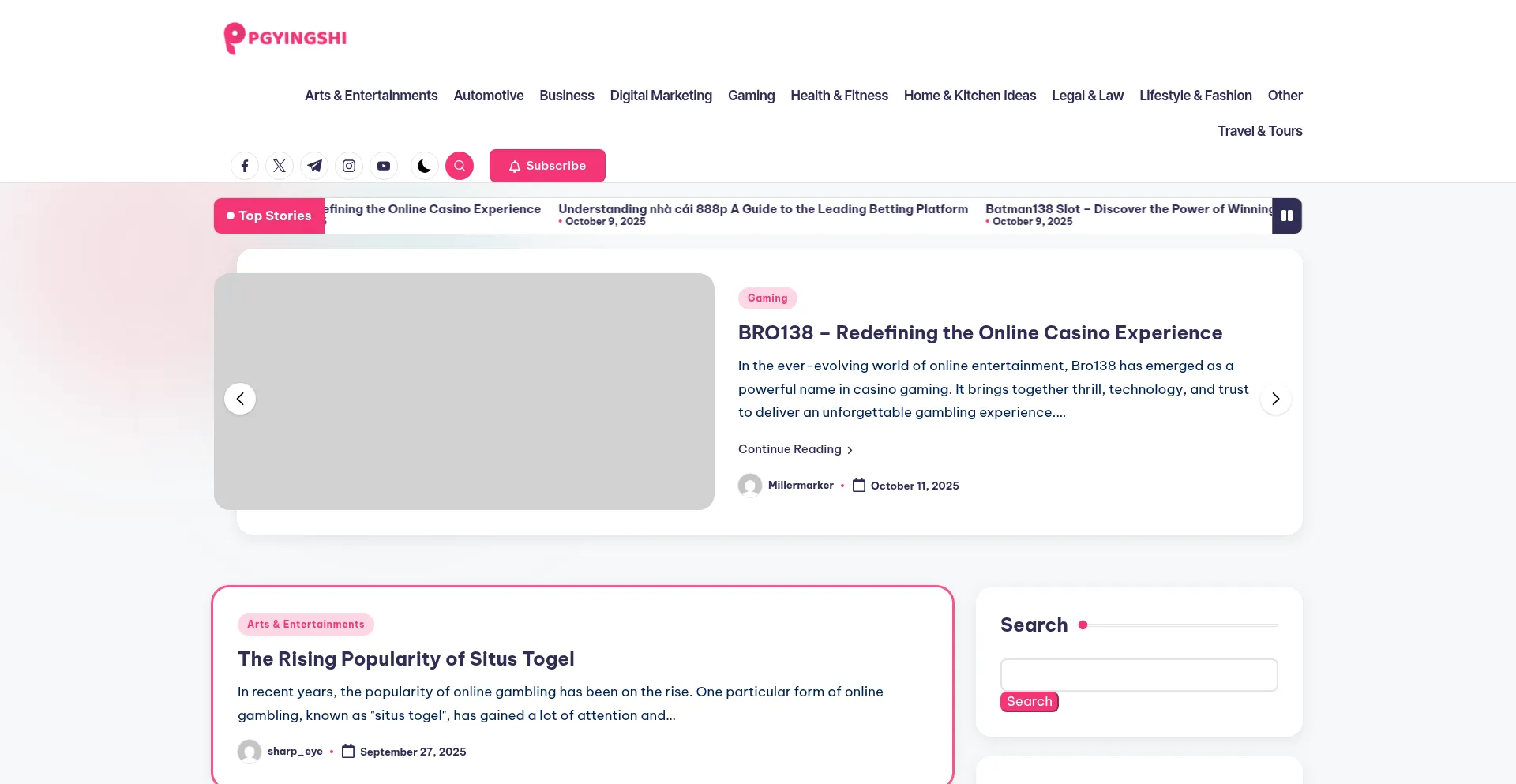
Task: Pause the Top Stories ticker
Action: point(1286,216)
